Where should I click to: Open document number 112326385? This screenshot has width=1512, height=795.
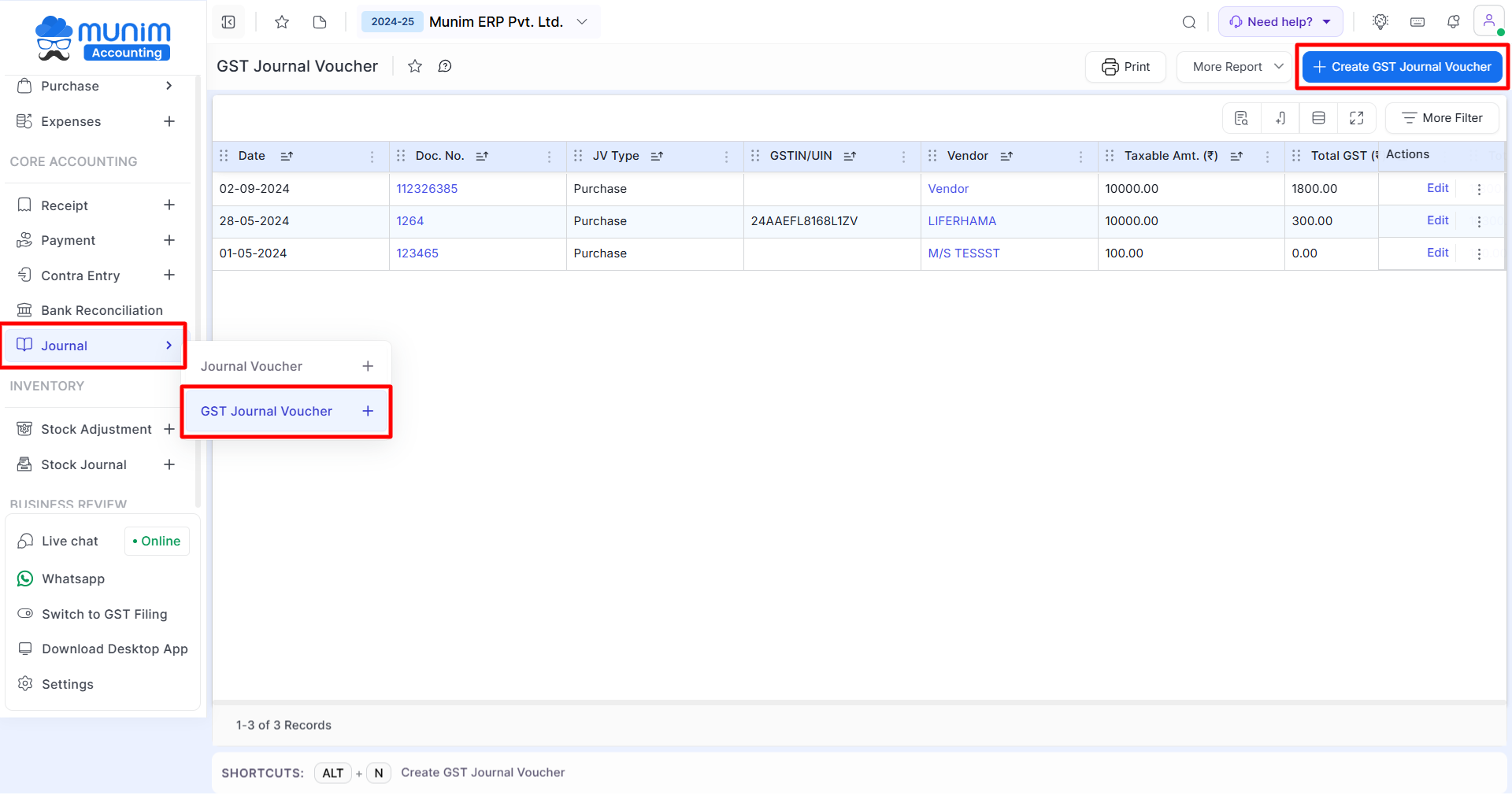[427, 189]
